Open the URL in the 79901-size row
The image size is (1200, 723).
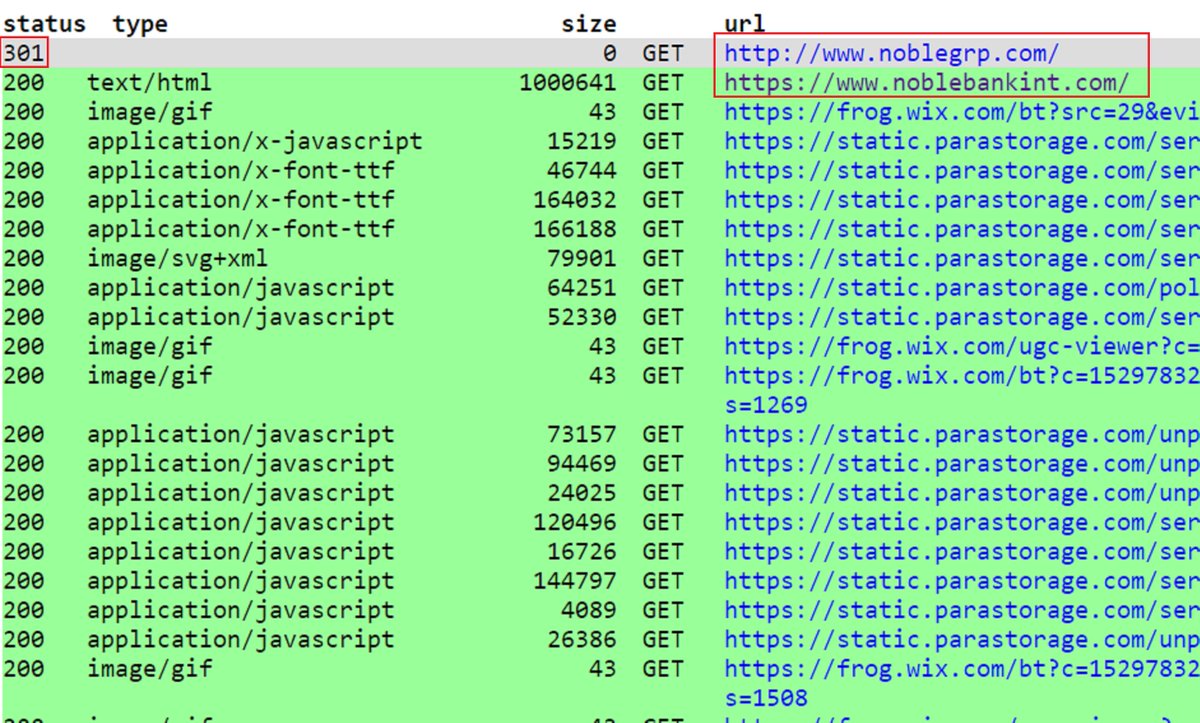962,258
